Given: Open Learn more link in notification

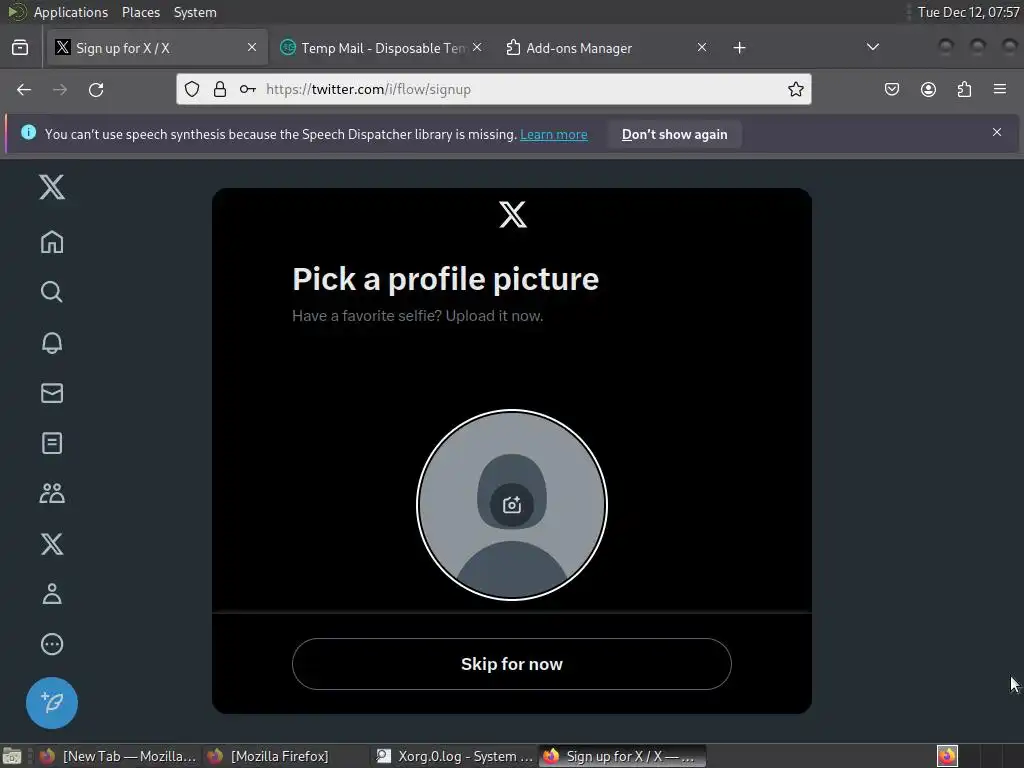Looking at the screenshot, I should tap(553, 135).
